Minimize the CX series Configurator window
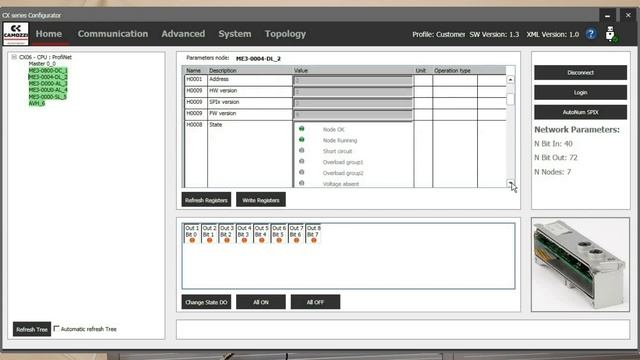The image size is (640, 360). (x=607, y=16)
